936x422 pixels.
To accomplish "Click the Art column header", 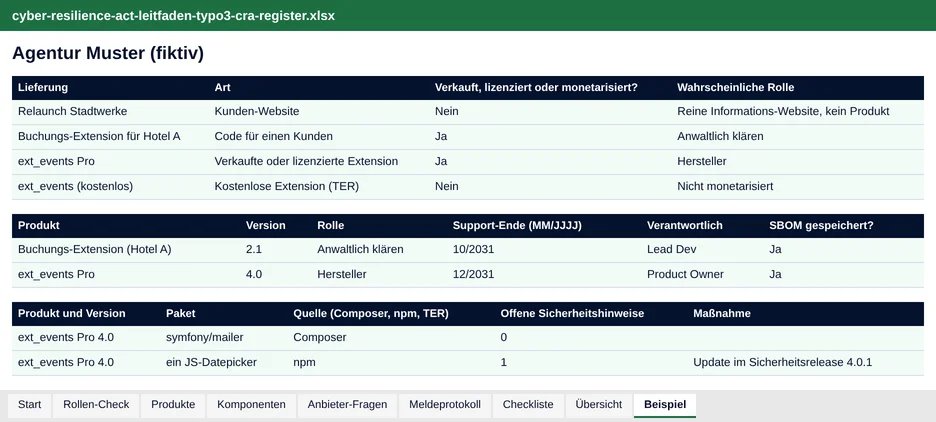I will (x=223, y=87).
